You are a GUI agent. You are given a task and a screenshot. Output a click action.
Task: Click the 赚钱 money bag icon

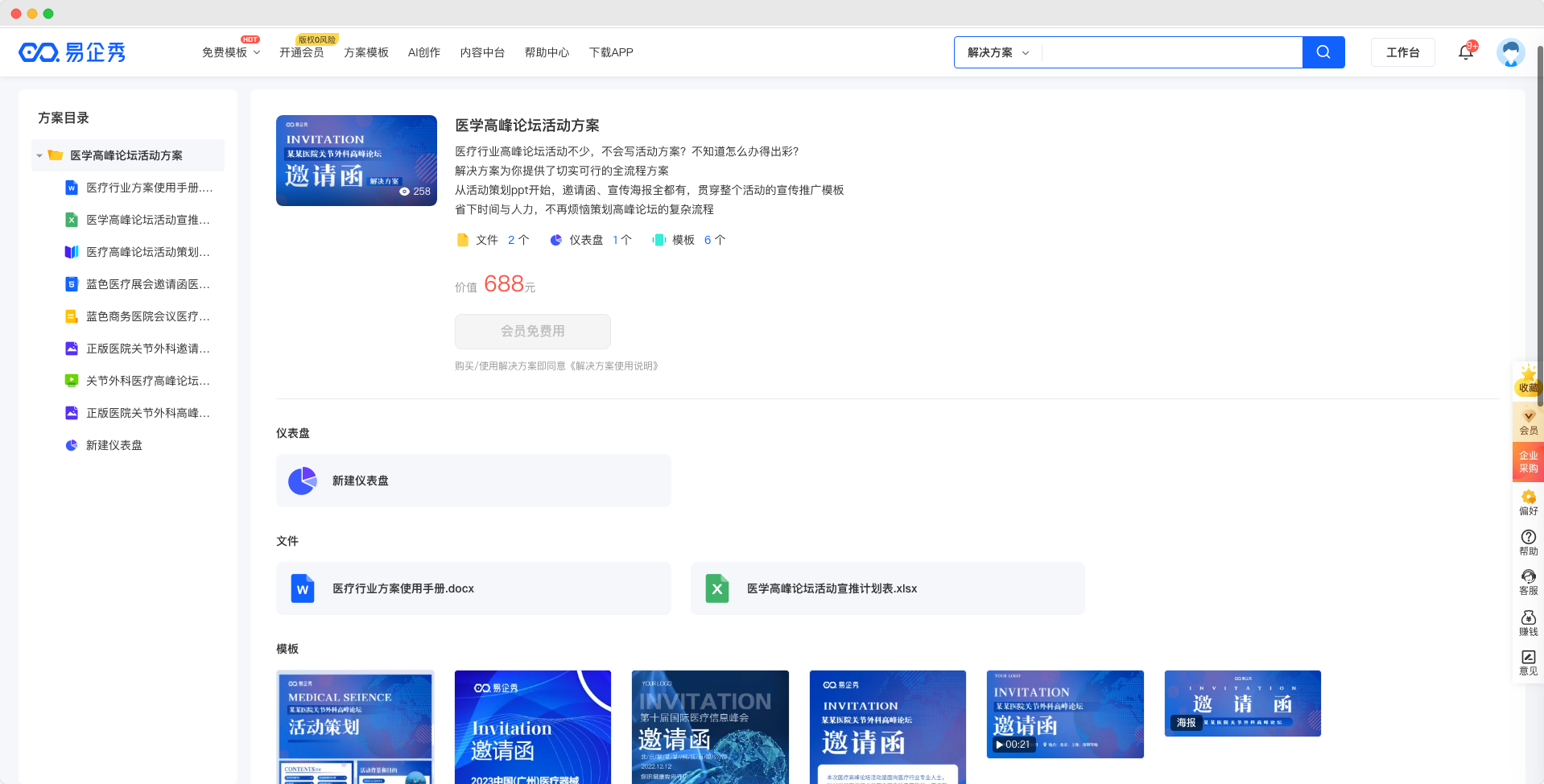1528,617
